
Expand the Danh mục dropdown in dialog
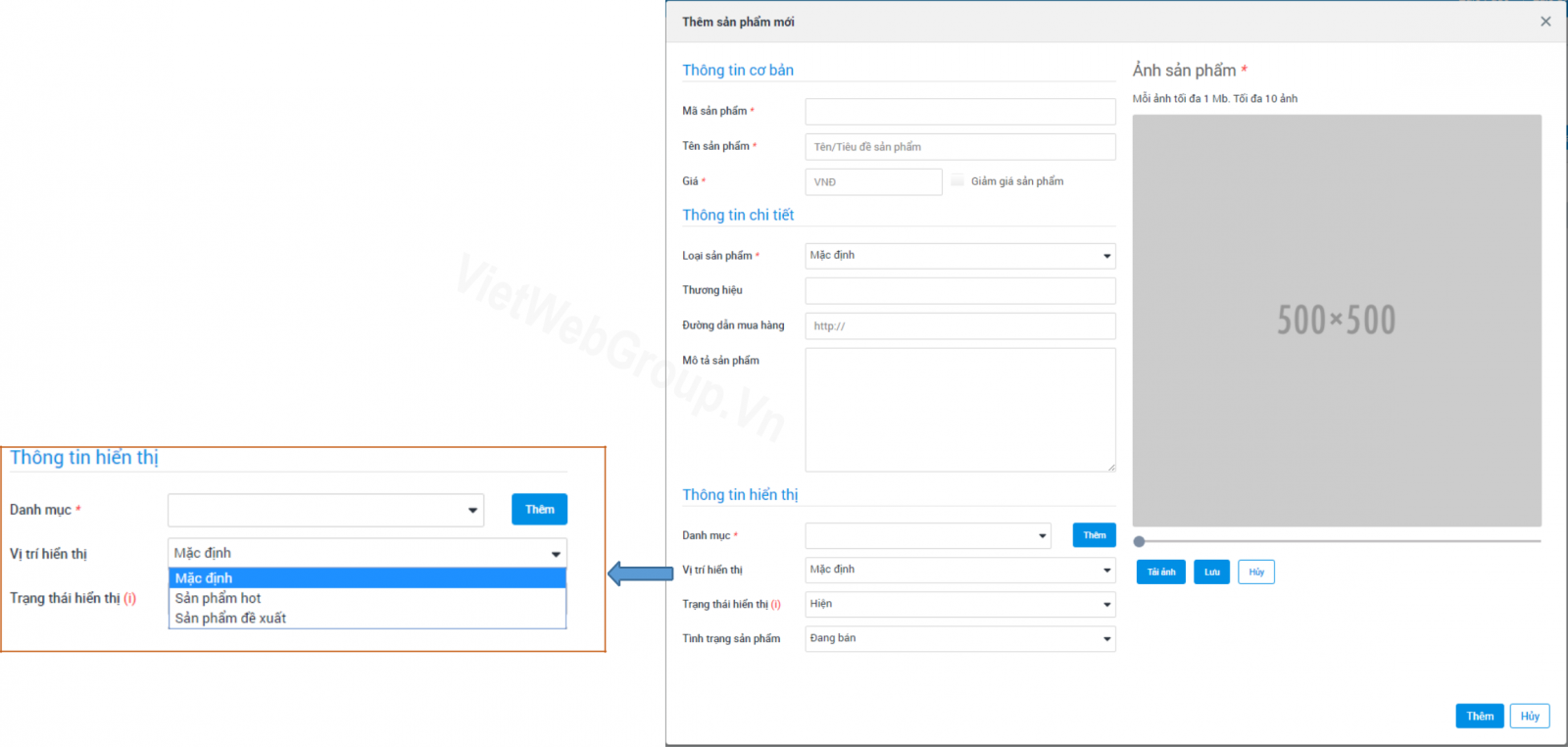click(927, 535)
